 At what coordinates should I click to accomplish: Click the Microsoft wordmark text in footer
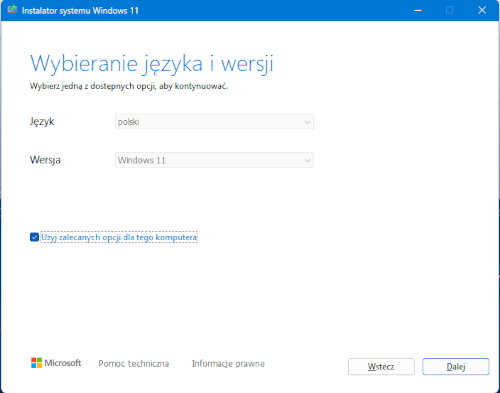63,363
